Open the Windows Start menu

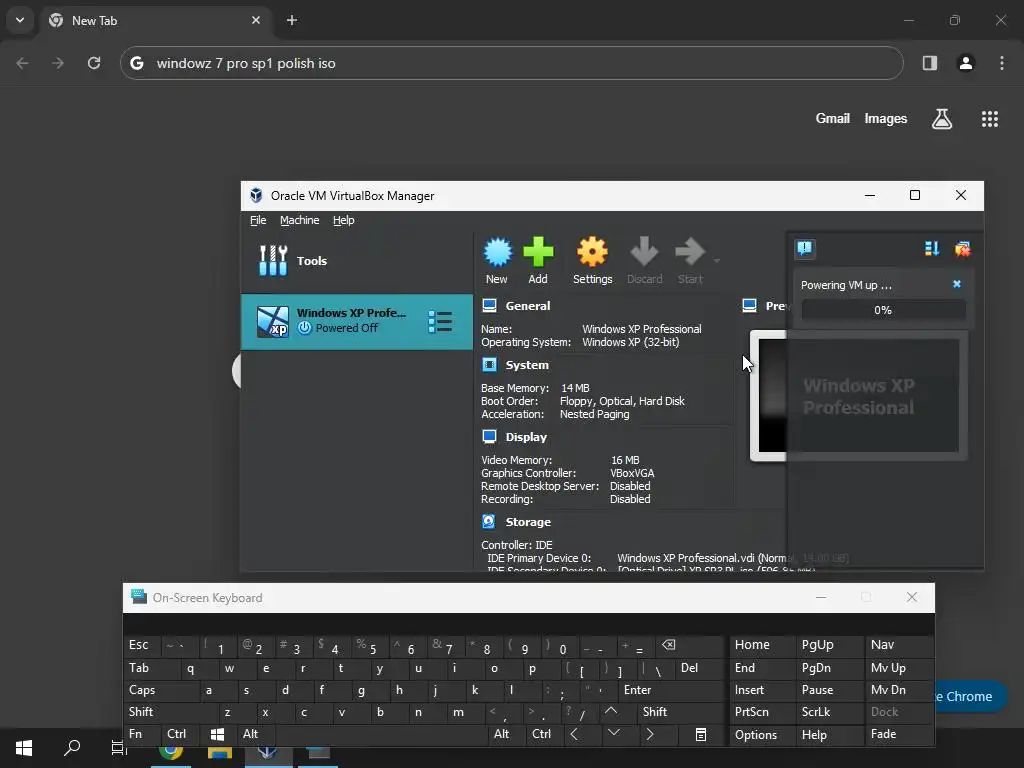(x=24, y=748)
